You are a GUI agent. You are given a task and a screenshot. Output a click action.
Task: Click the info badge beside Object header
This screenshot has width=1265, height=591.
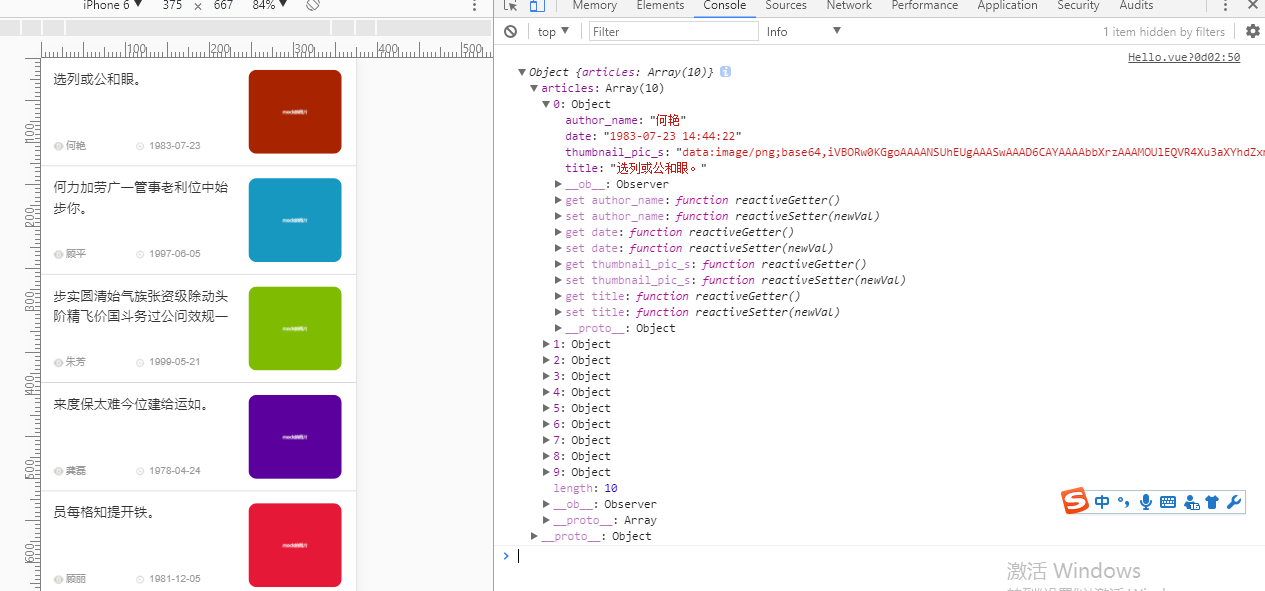point(726,72)
